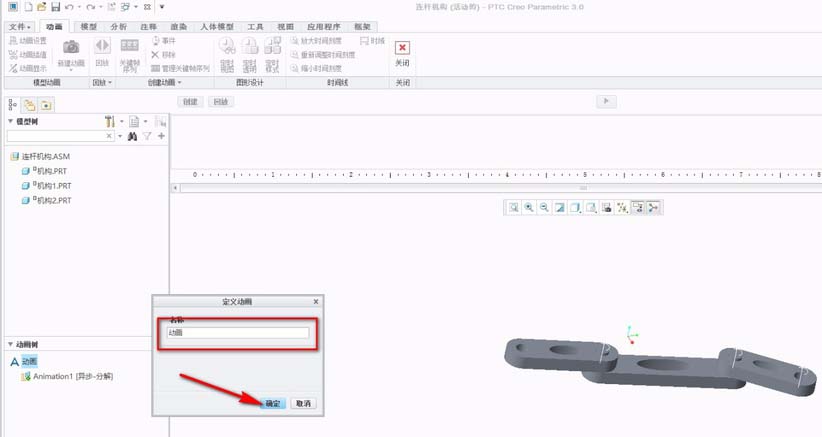Screen dimensions: 822x437
Task: Select 连杆机构.ASM in the model tree
Action: (40, 156)
